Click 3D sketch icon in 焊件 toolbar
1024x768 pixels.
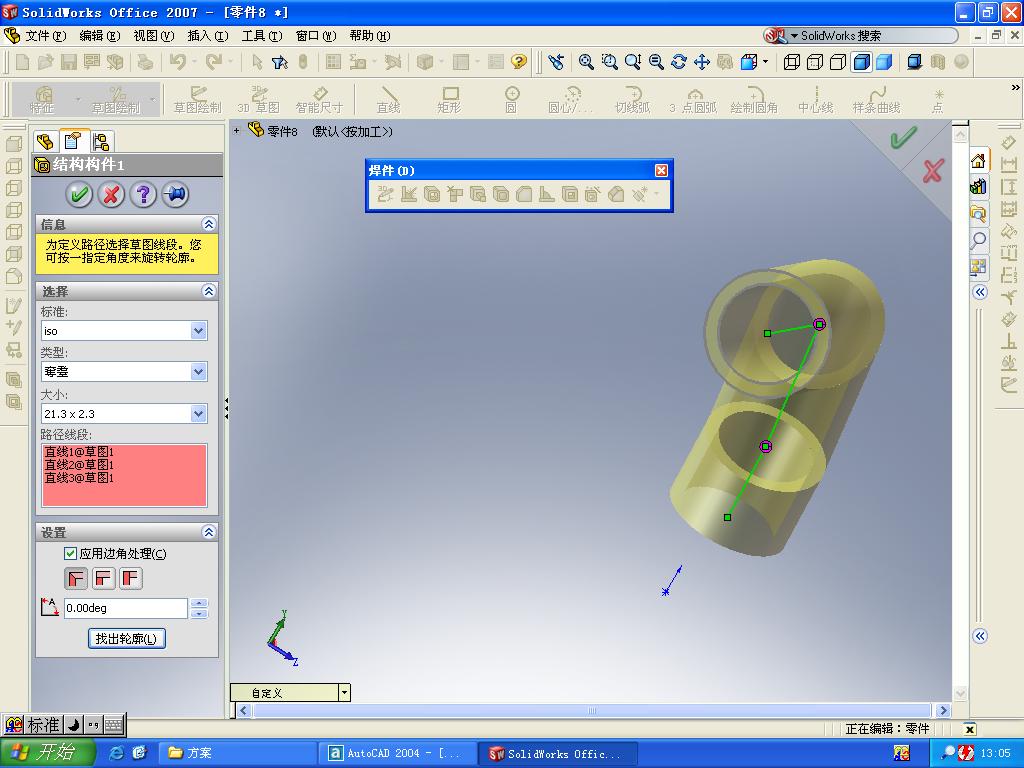(x=385, y=194)
